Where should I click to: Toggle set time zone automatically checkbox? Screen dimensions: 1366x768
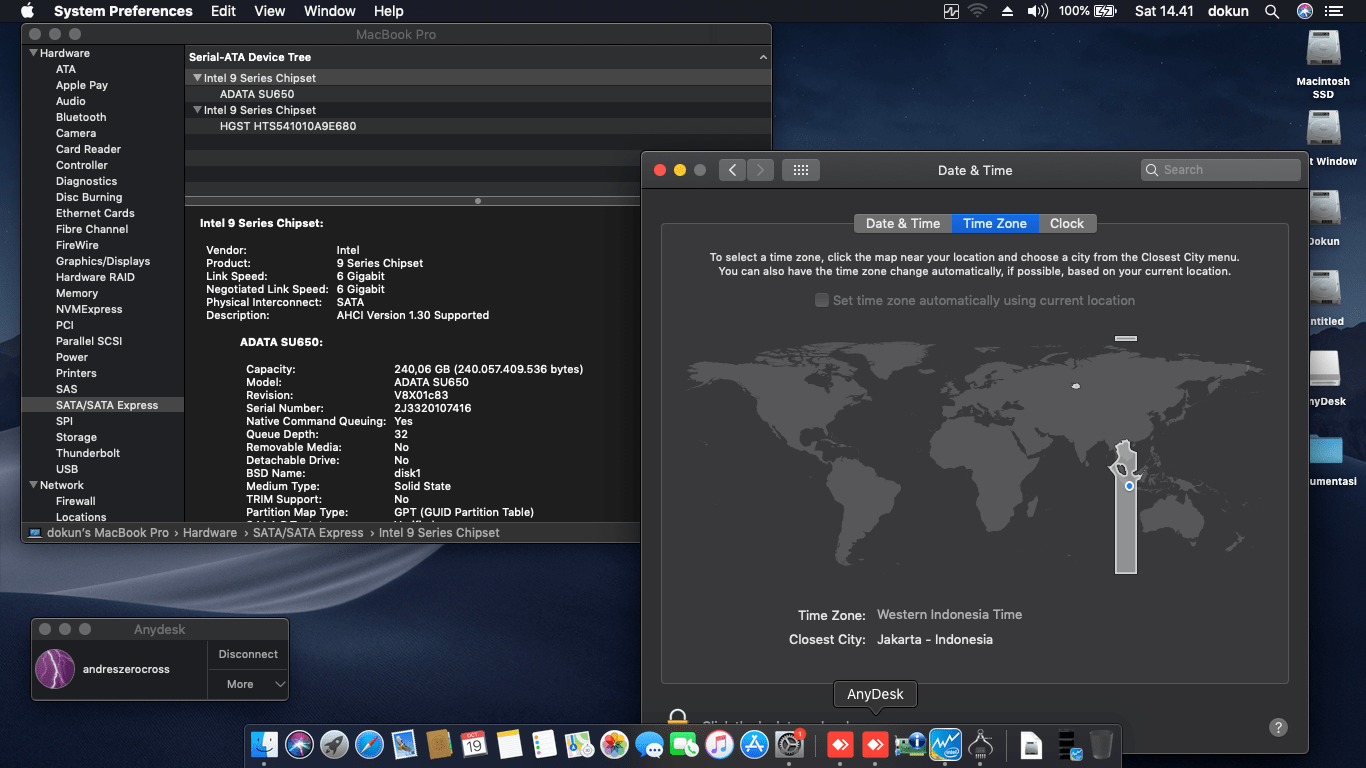(x=822, y=300)
